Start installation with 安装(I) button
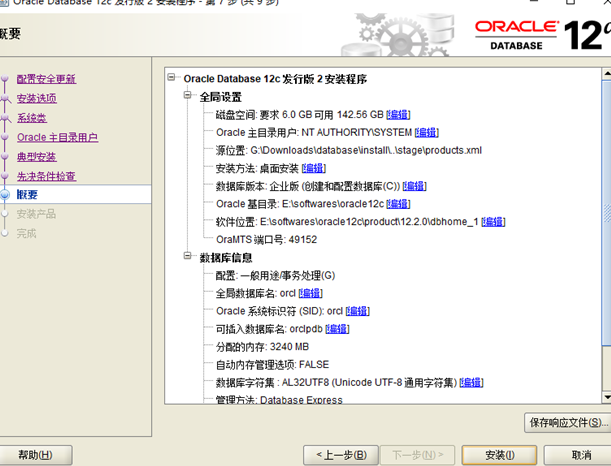 (500, 455)
